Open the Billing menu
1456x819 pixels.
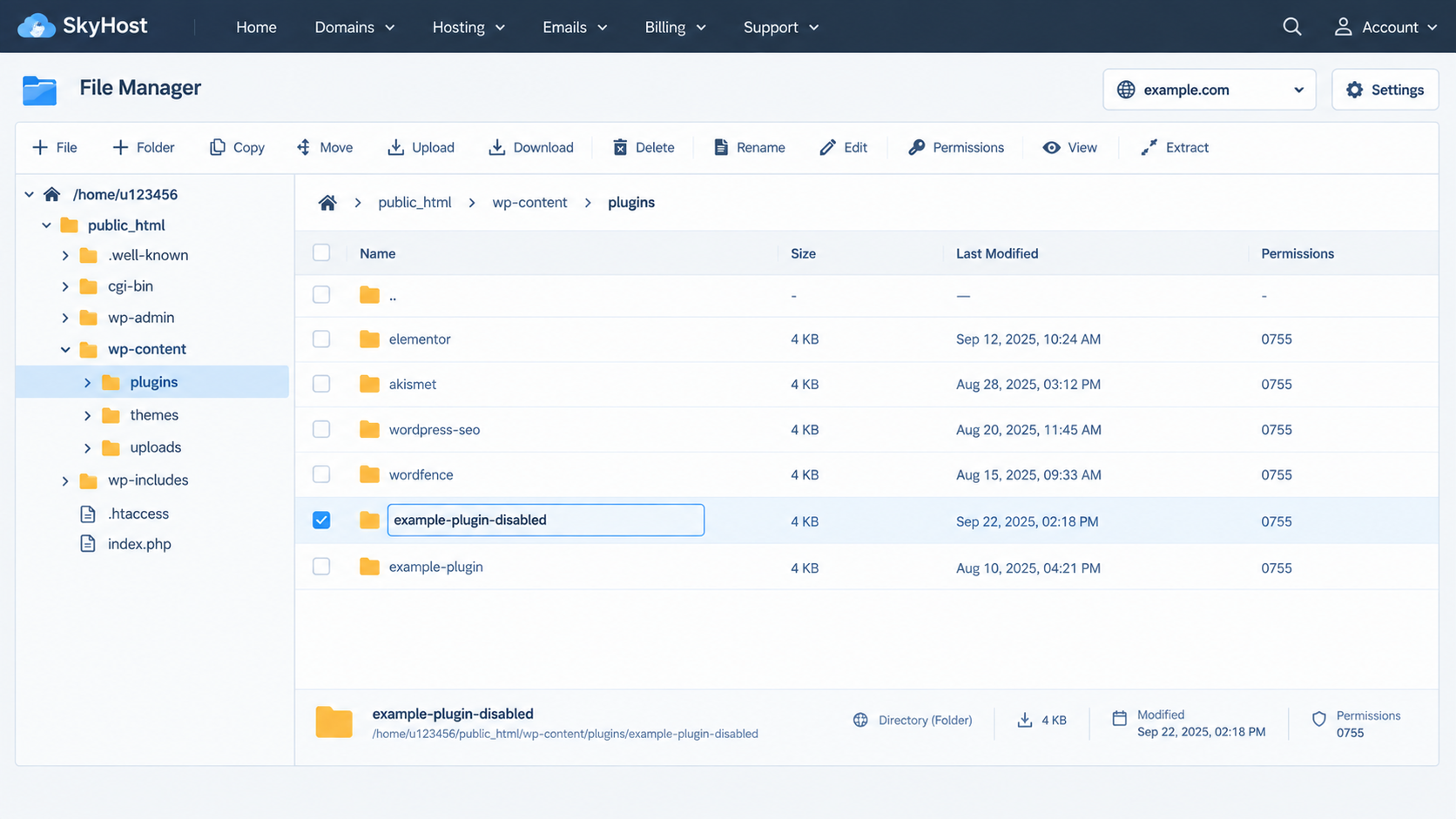click(675, 27)
